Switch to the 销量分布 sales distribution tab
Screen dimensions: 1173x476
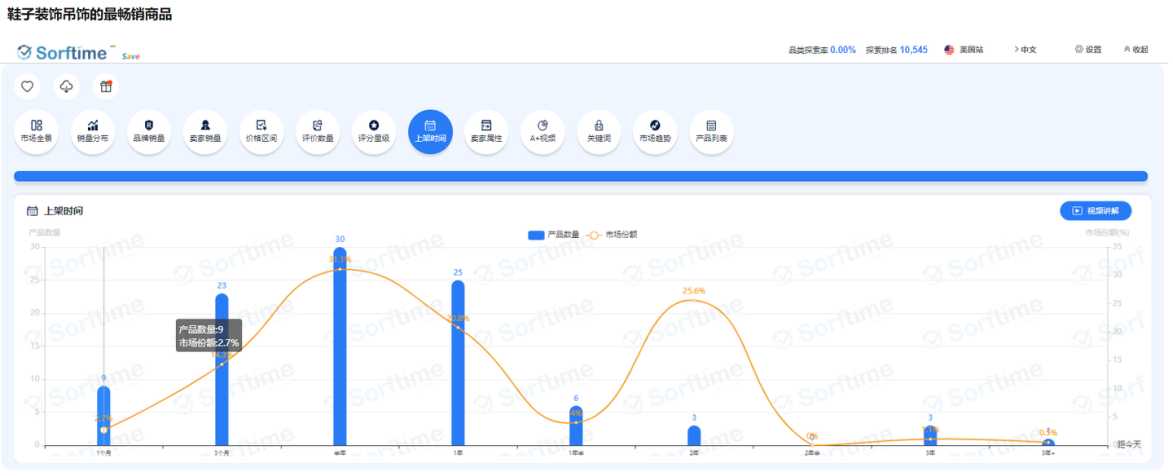pos(93,132)
